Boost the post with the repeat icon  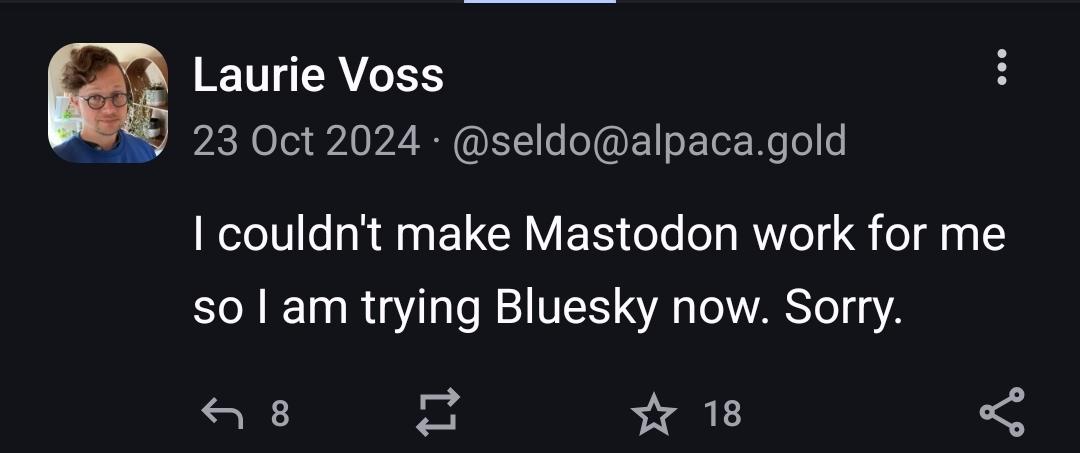437,412
